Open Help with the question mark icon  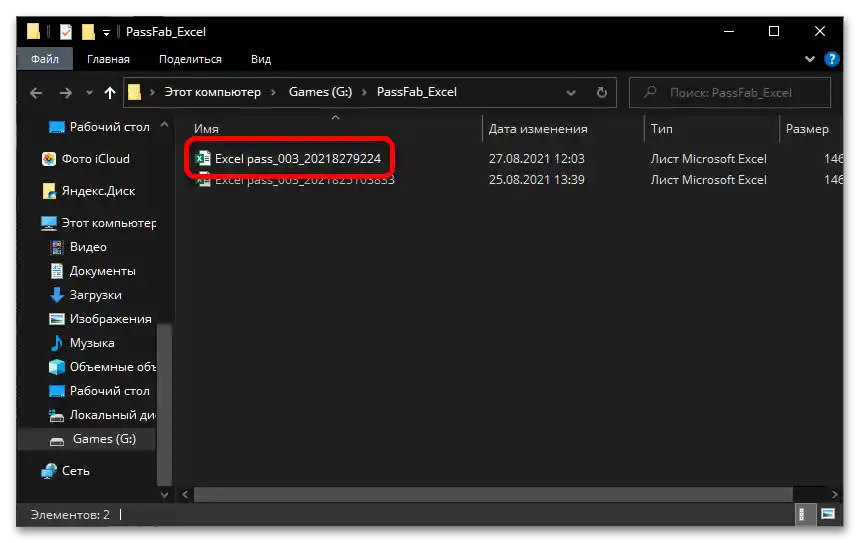click(831, 59)
